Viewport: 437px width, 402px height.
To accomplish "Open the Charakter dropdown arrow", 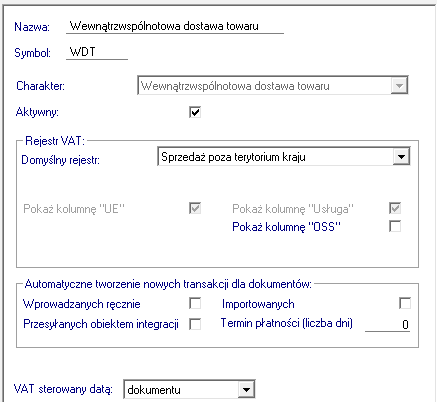I will (x=399, y=86).
